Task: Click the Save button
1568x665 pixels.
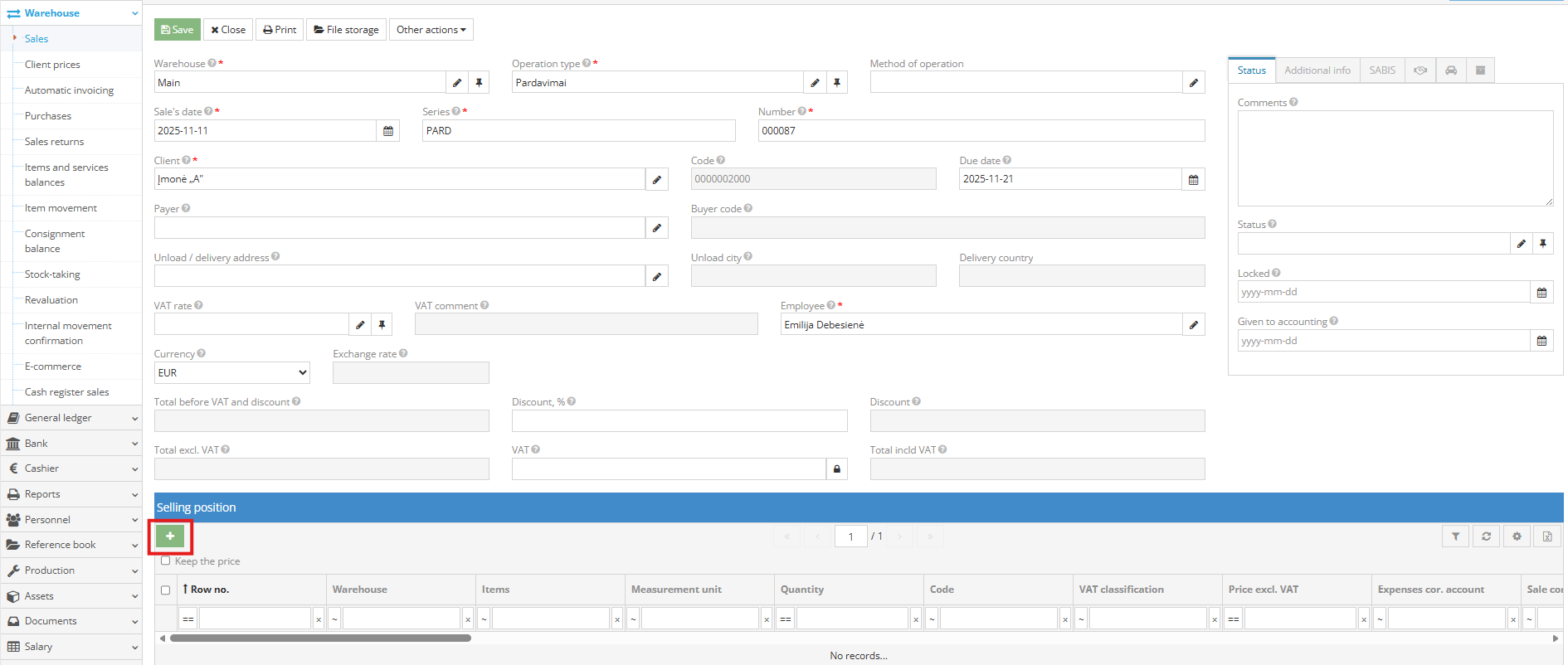Action: pyautogui.click(x=177, y=30)
